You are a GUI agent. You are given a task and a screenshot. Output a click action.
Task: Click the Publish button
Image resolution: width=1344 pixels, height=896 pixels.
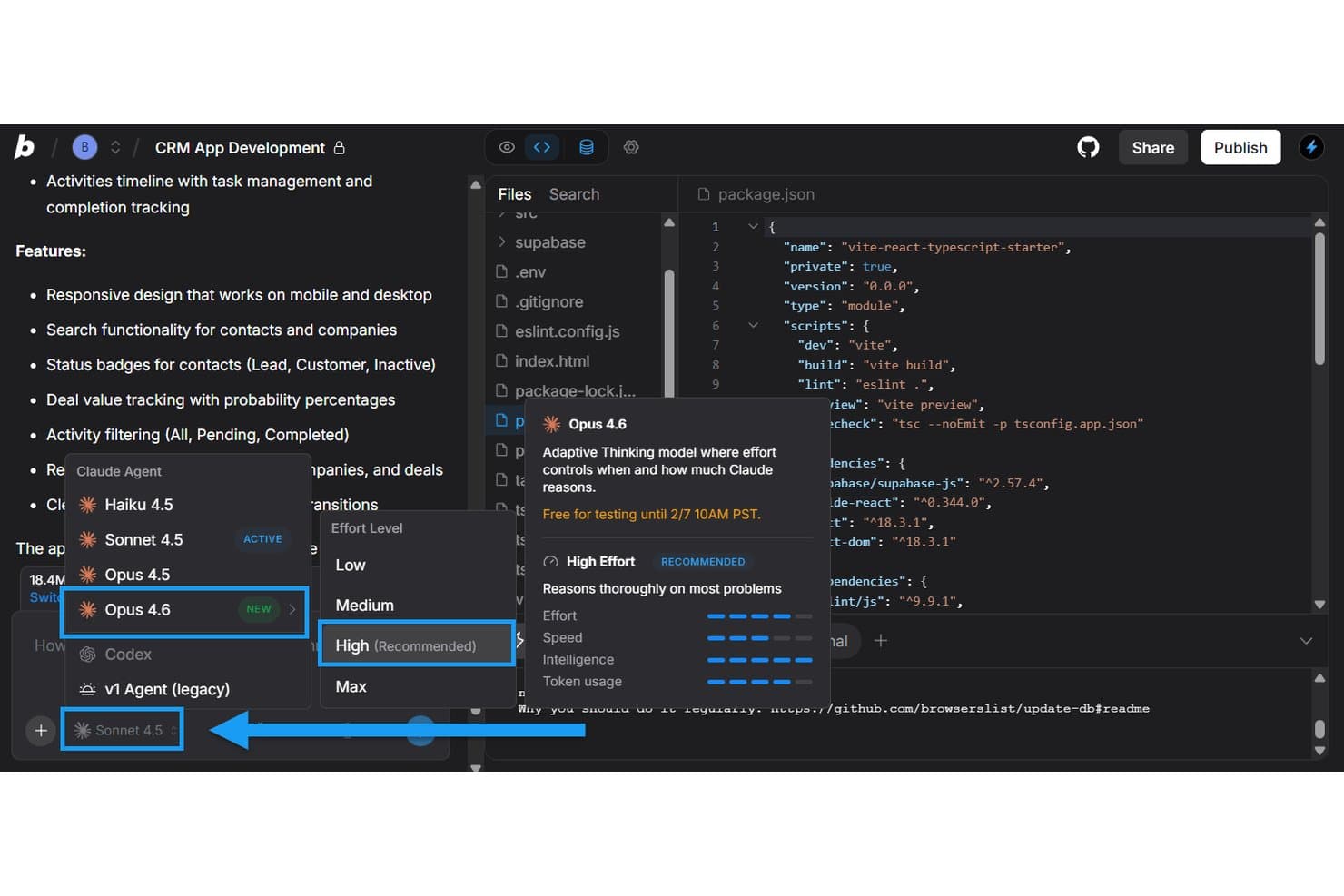coord(1240,147)
